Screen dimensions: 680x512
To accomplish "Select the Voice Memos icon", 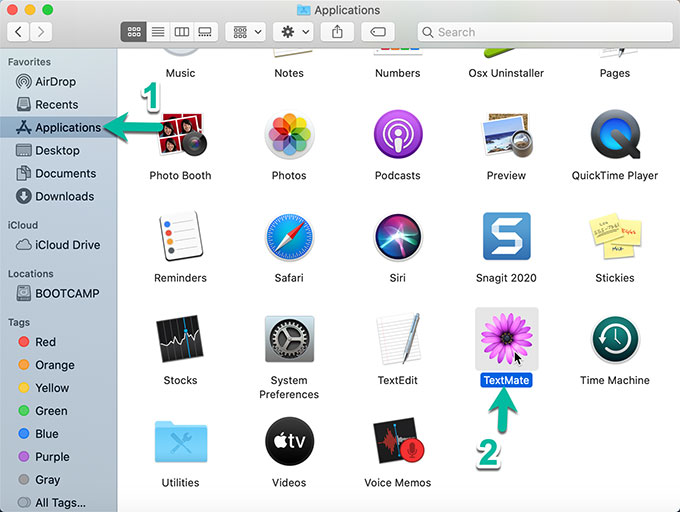I will (399, 441).
